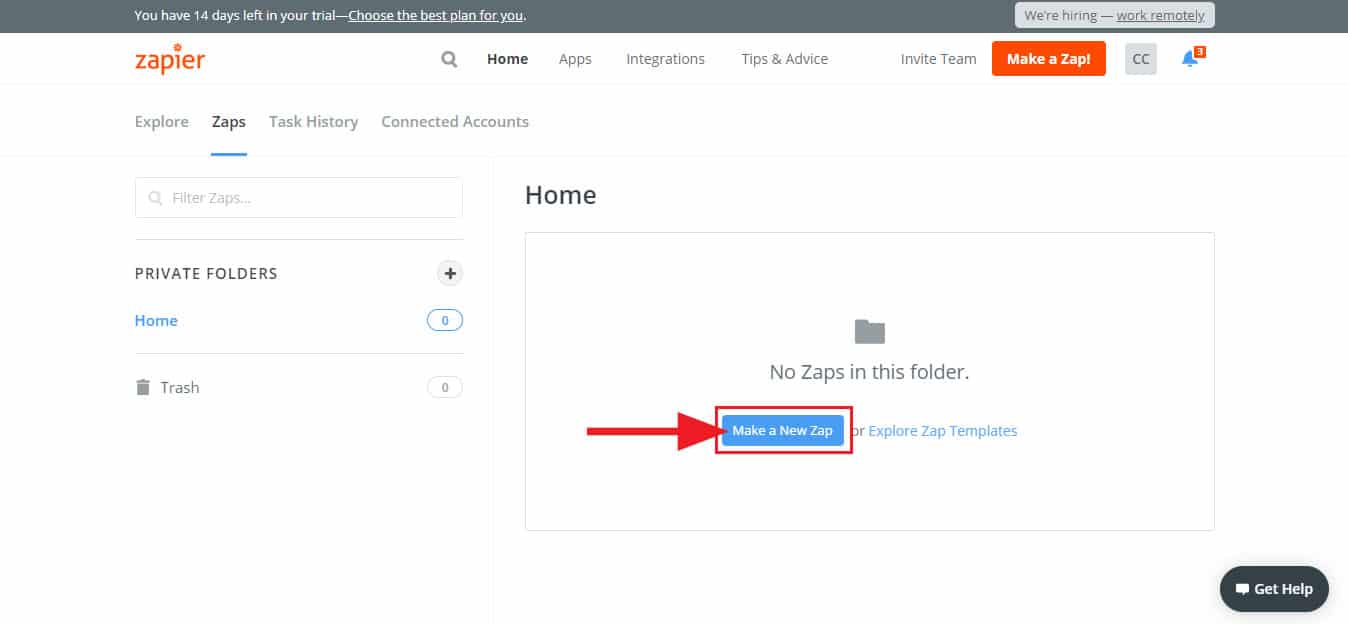The image size is (1348, 624).
Task: Click Invite Team
Action: point(938,59)
